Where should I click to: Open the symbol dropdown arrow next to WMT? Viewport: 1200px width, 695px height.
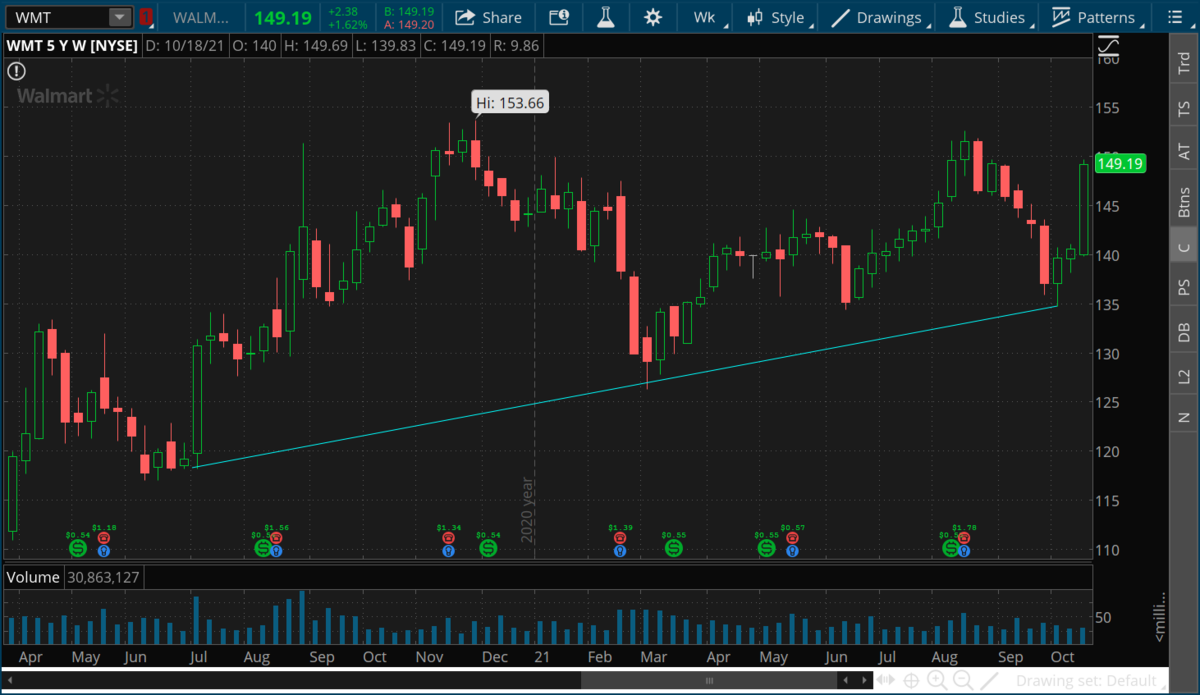[120, 17]
